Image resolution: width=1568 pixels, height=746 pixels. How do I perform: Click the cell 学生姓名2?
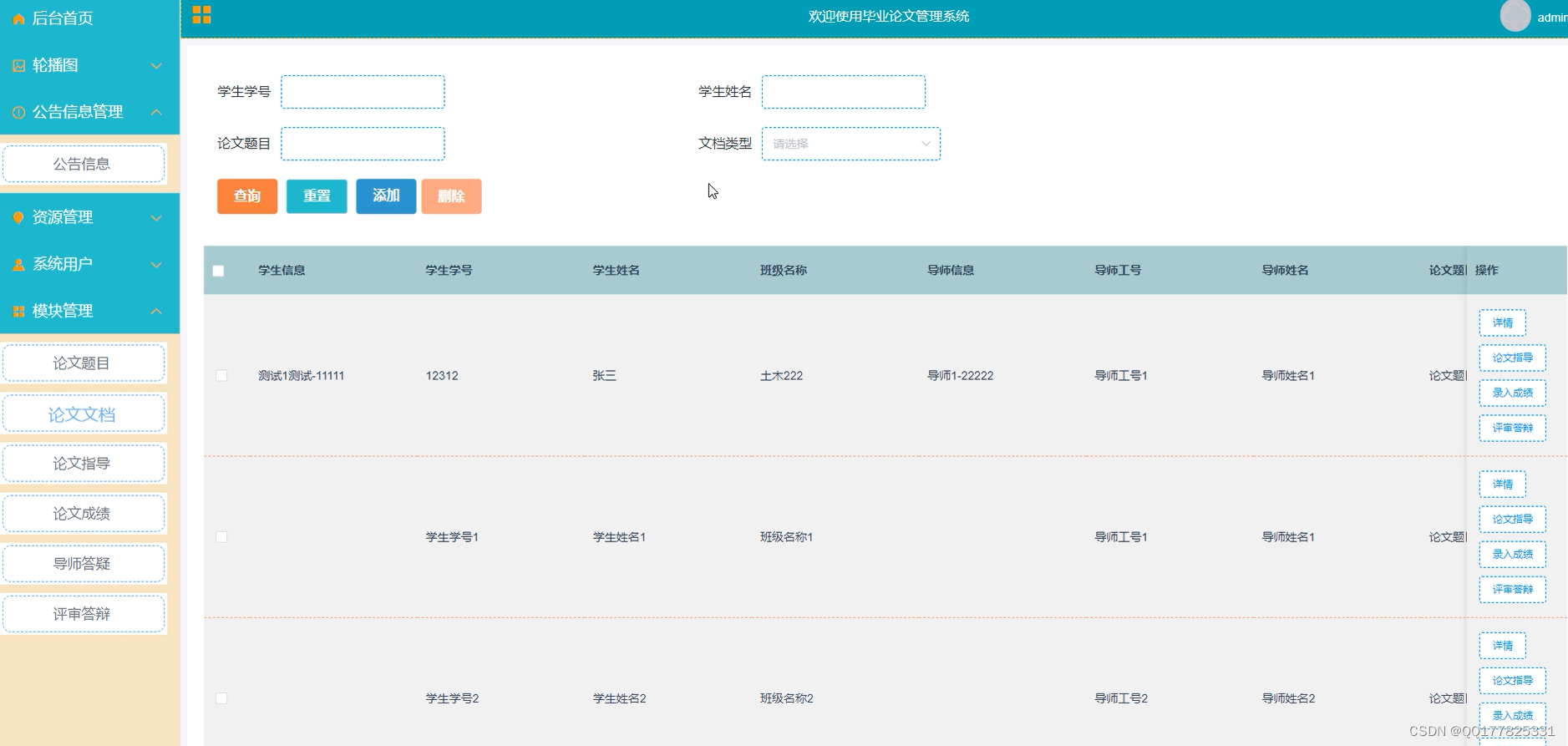pos(619,698)
